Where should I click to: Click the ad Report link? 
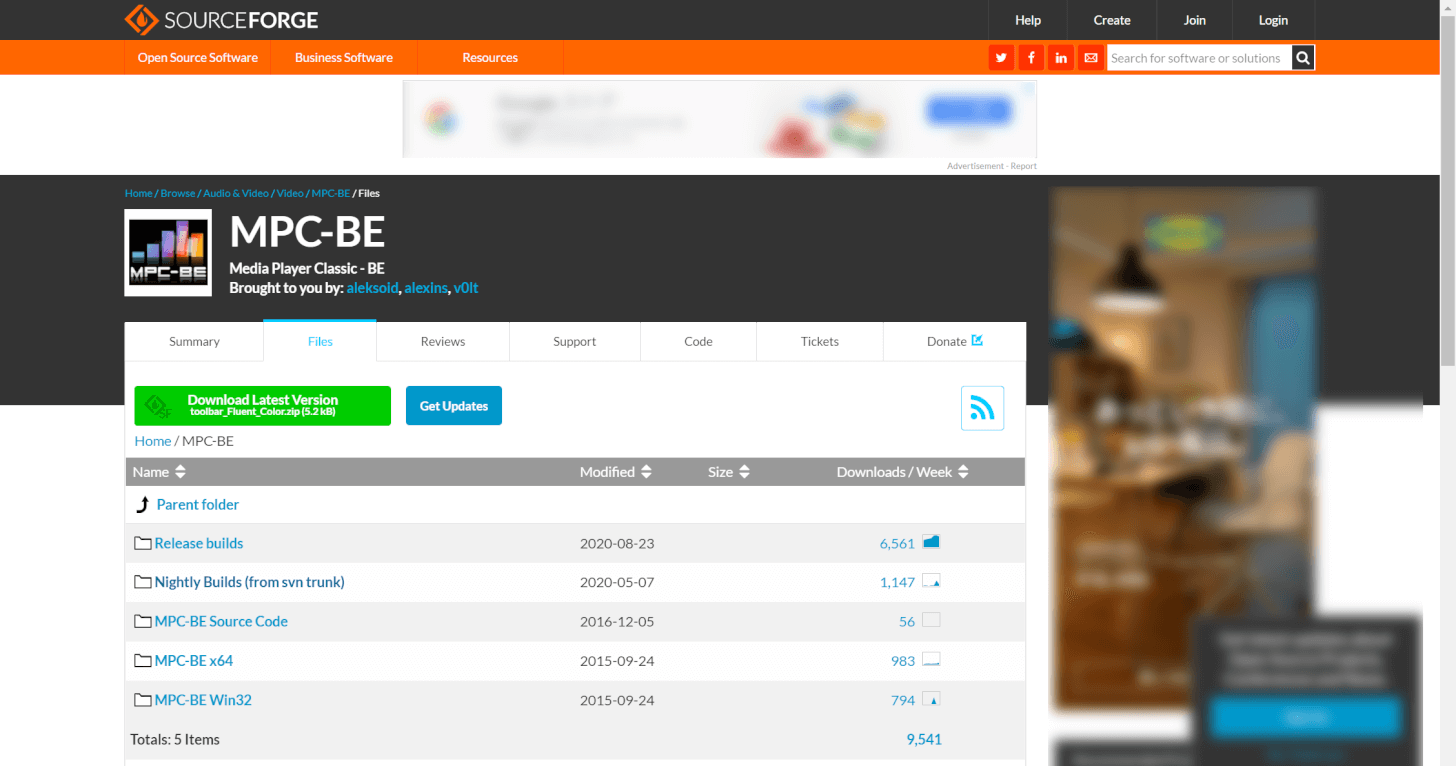click(x=1024, y=166)
